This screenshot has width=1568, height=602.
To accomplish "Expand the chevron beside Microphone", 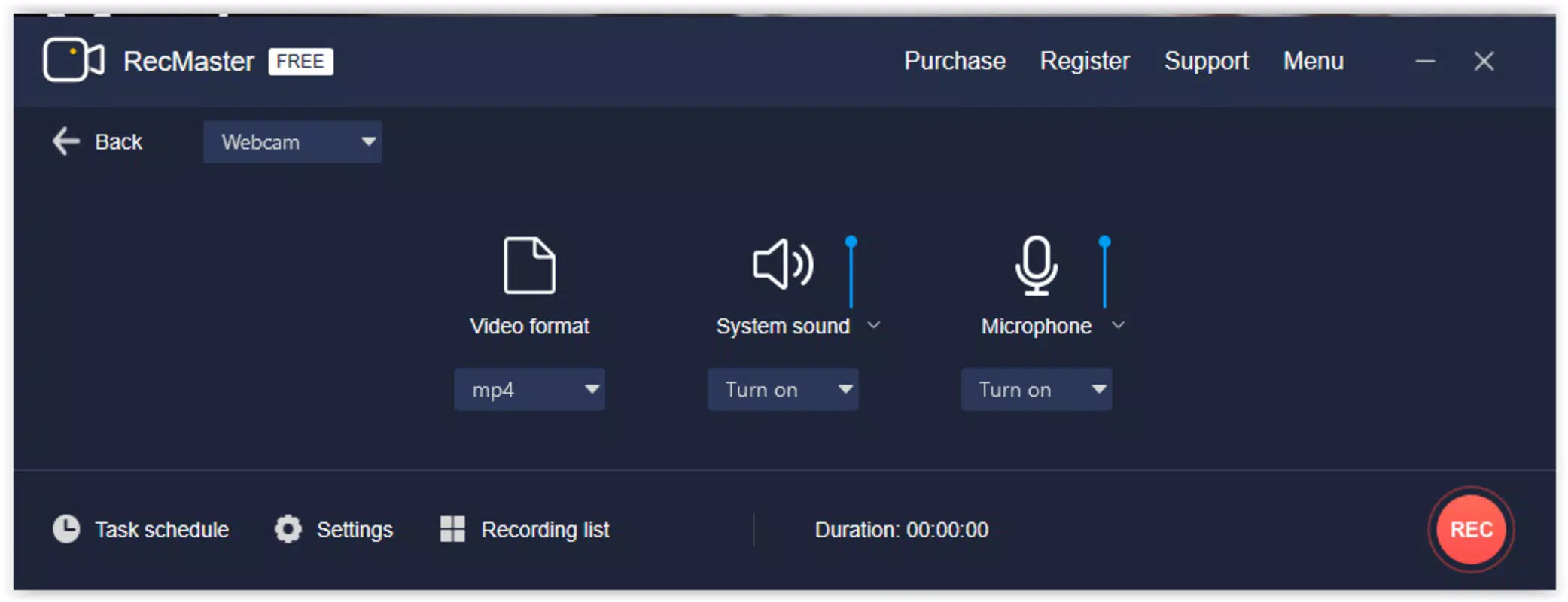I will pyautogui.click(x=1119, y=325).
